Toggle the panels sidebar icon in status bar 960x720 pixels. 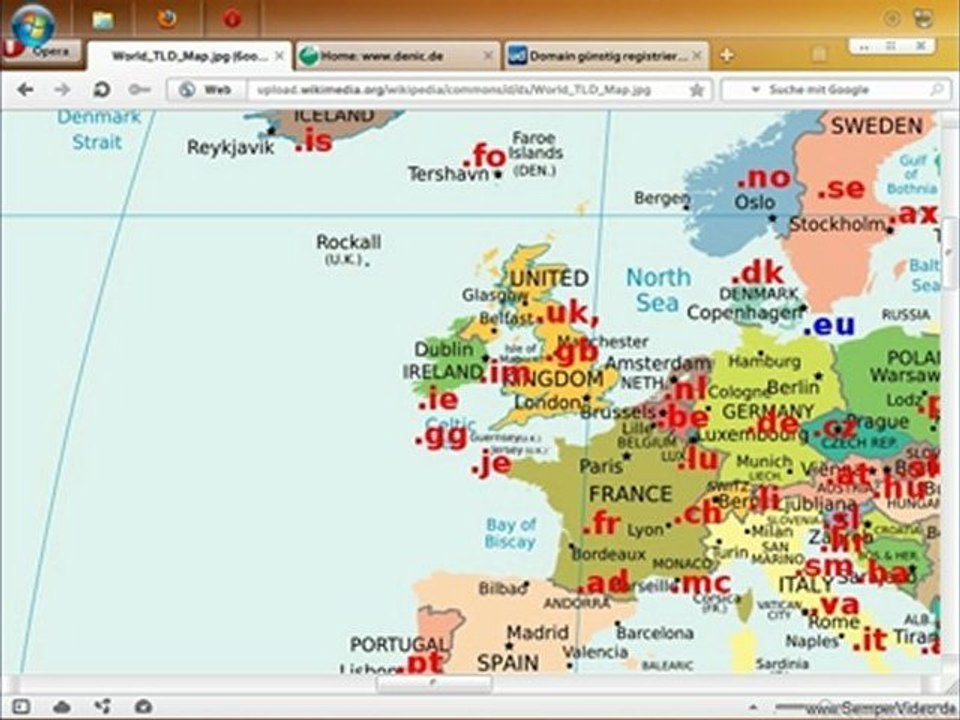coord(21,707)
